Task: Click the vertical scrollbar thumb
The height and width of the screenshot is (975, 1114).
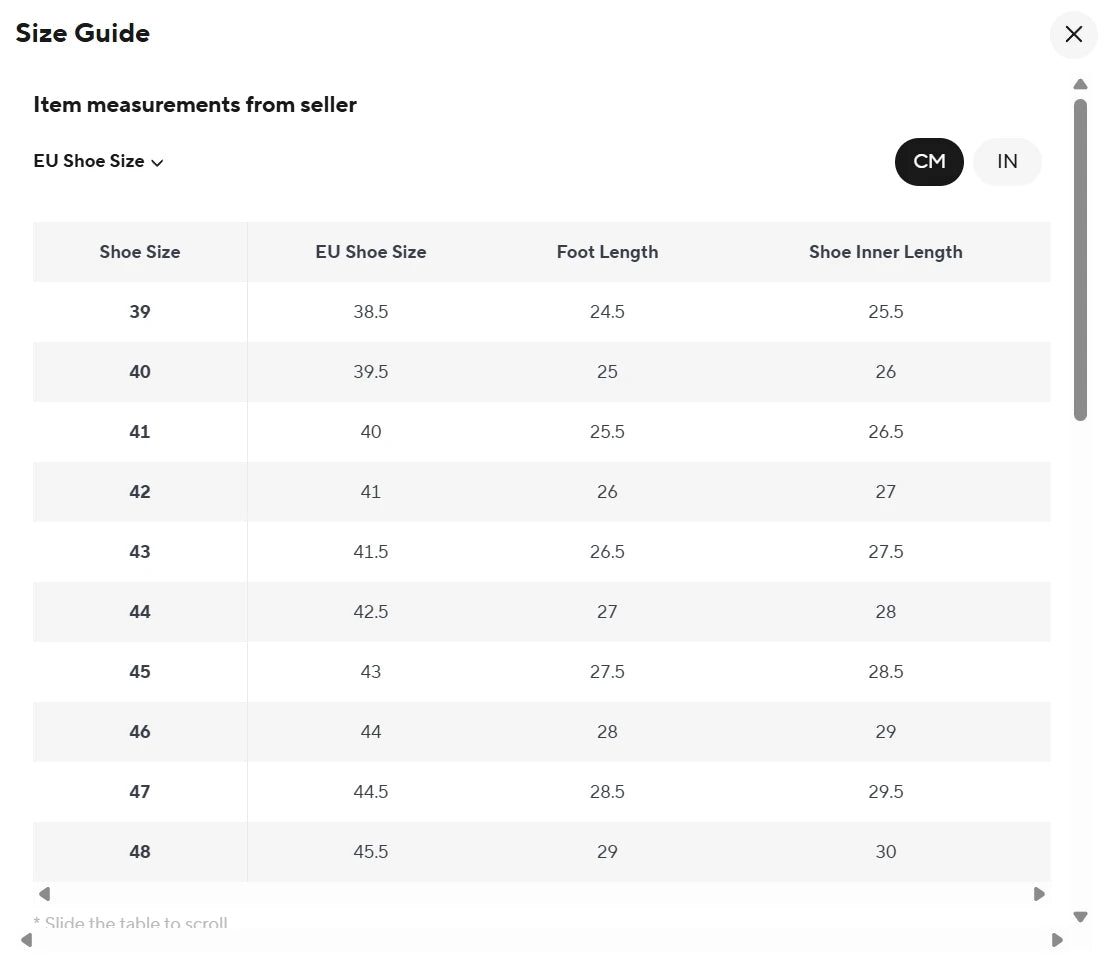Action: [x=1080, y=260]
